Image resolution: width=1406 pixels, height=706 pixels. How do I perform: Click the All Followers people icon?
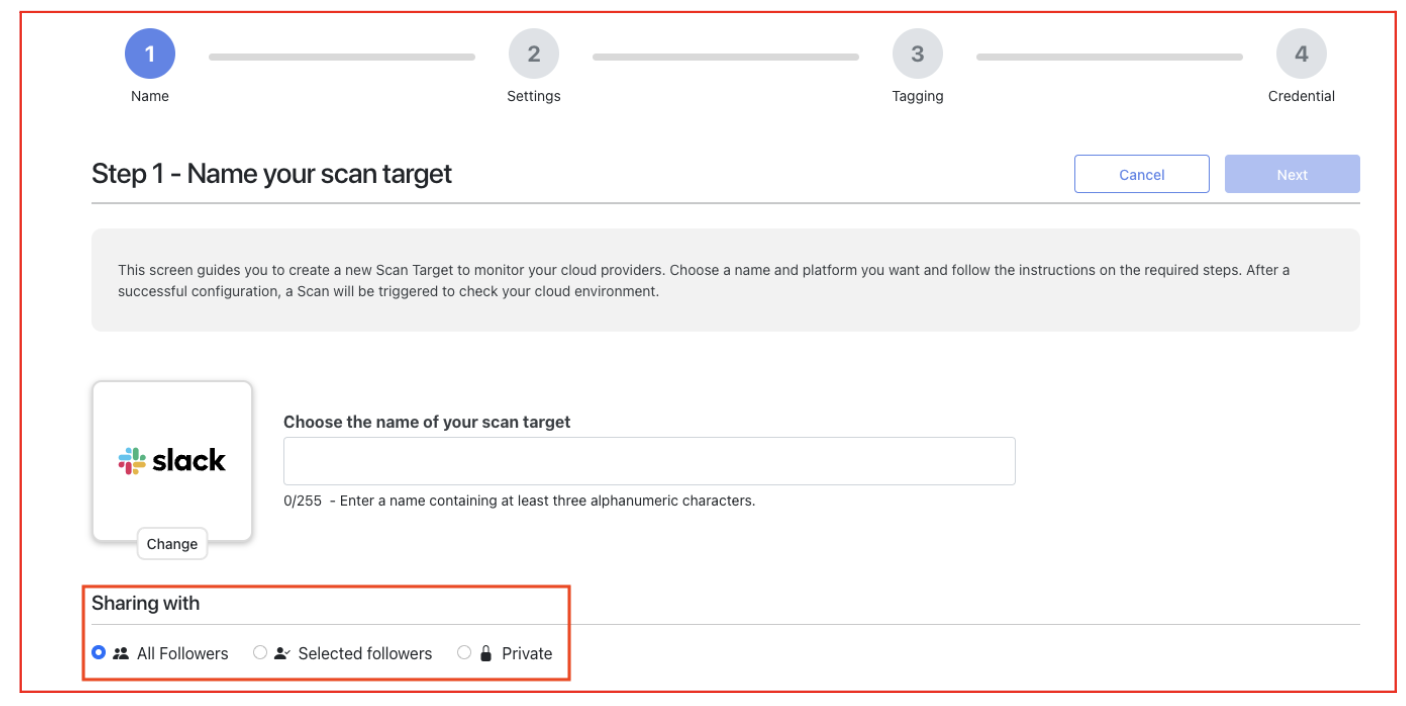click(121, 653)
